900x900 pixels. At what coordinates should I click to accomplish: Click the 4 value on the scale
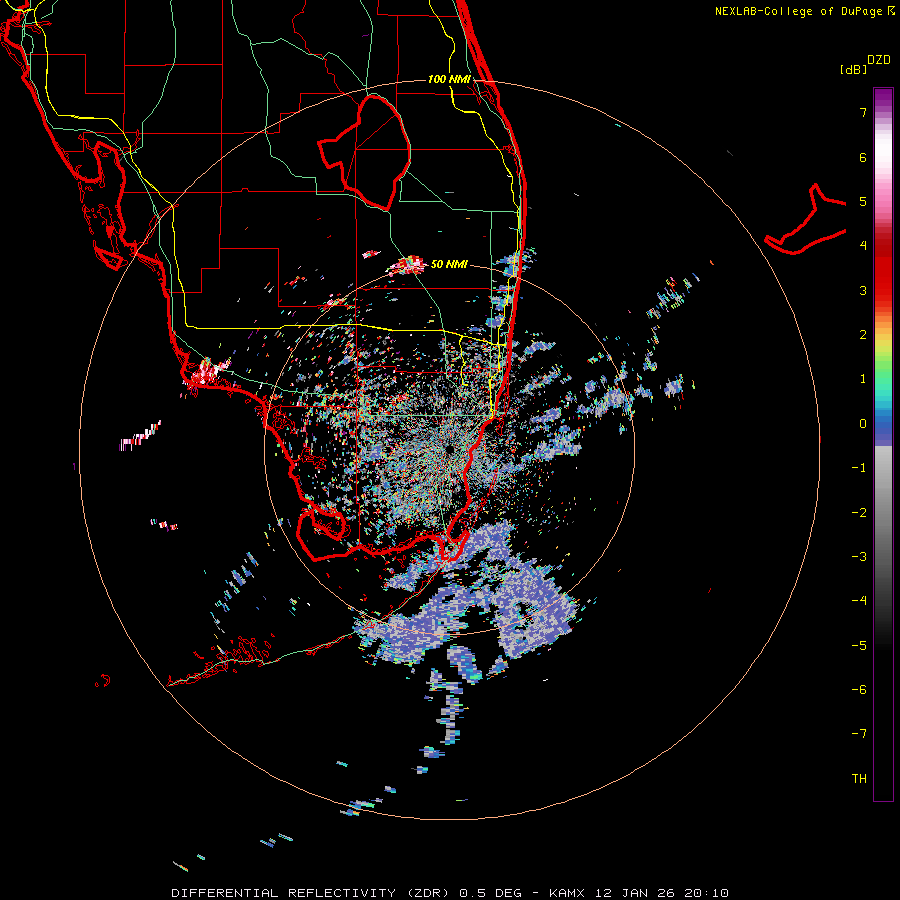pos(862,246)
